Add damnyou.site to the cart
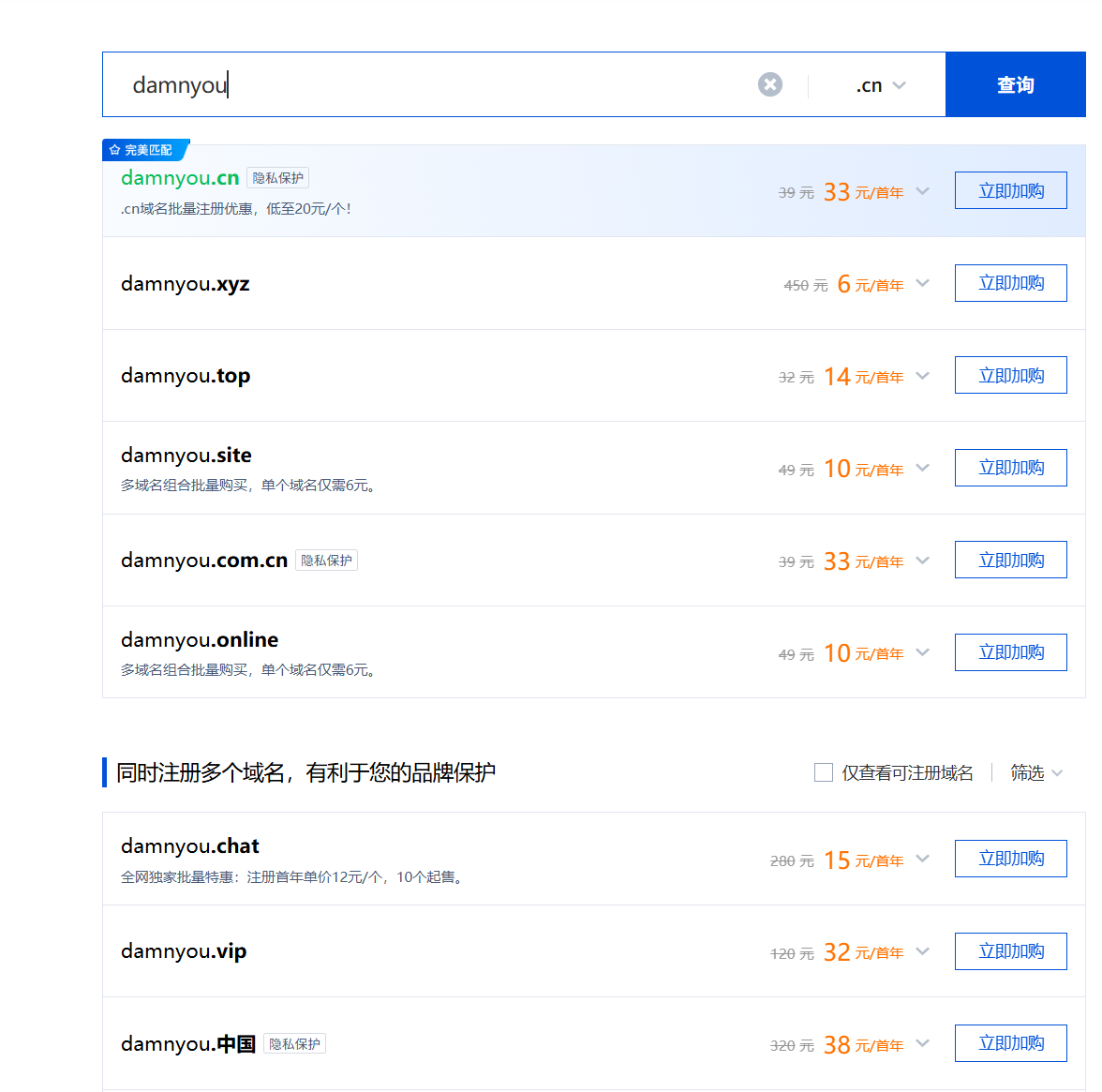Screen dimensions: 1102x1092 point(1010,468)
